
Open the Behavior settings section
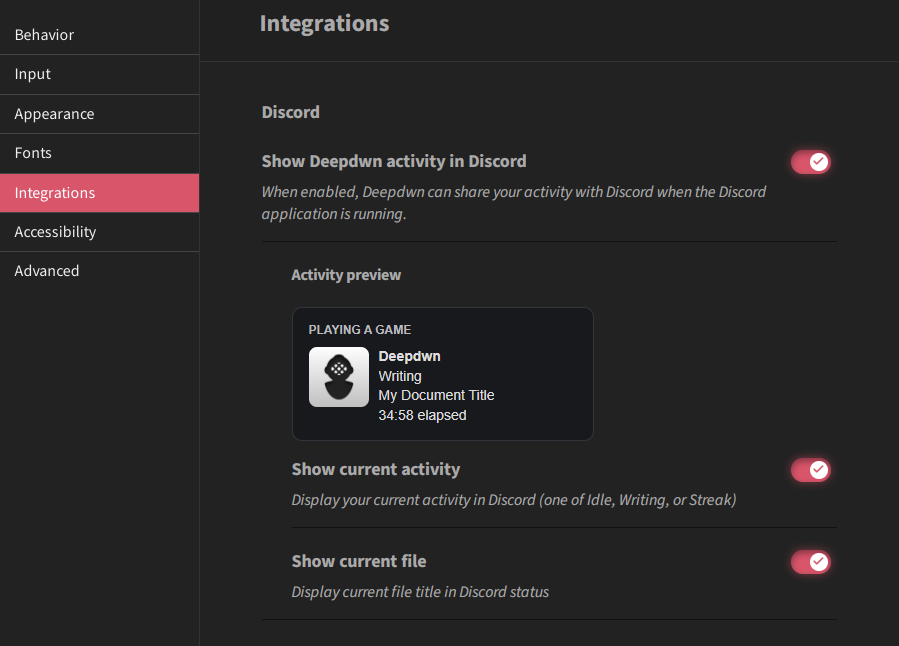coord(99,35)
